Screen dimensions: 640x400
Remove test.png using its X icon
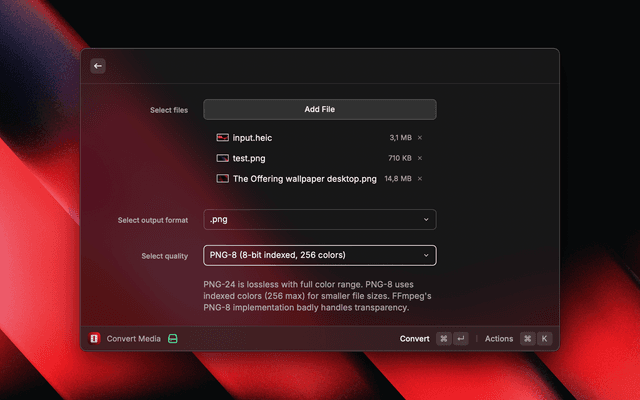coord(420,158)
